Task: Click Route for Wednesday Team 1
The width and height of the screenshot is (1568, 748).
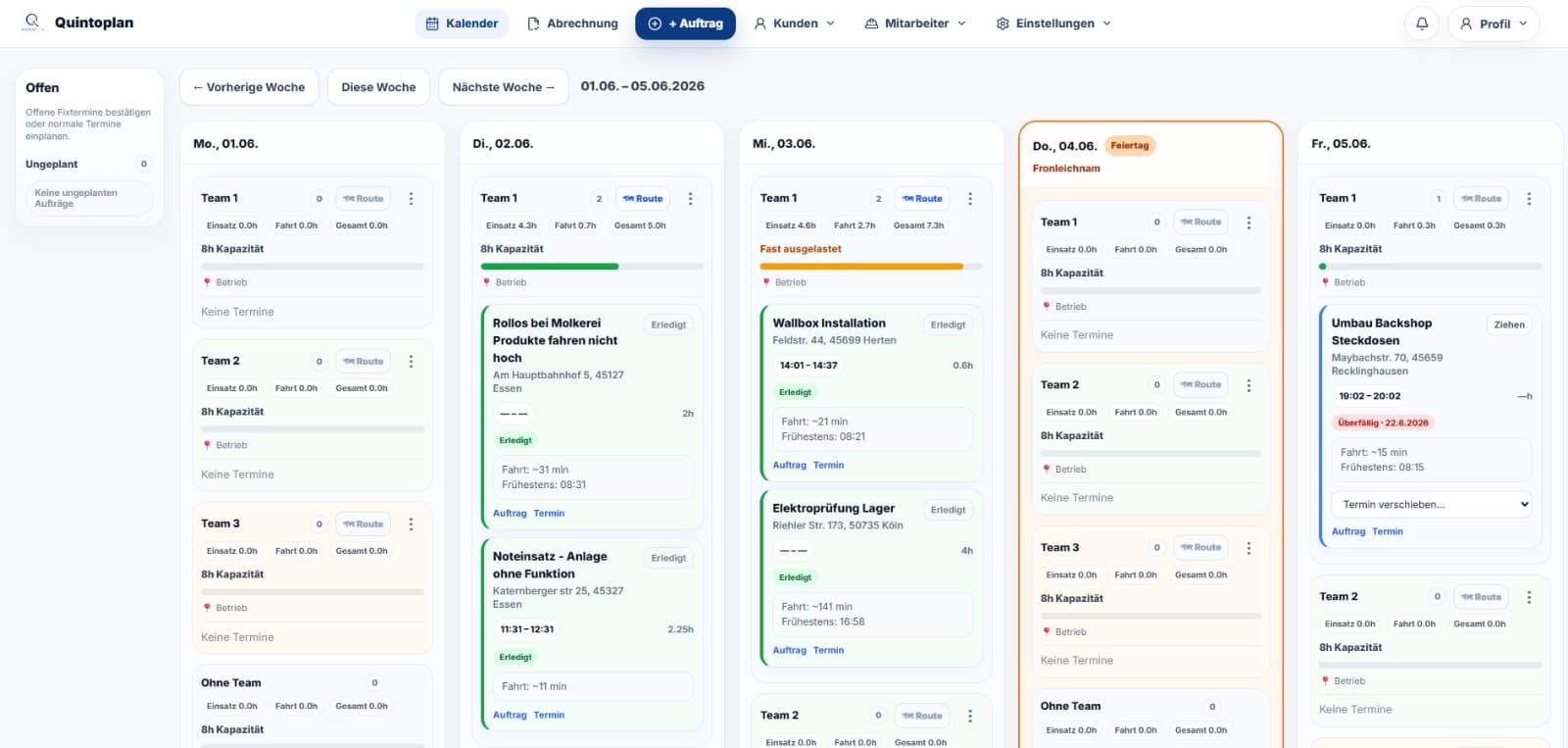Action: [x=922, y=199]
